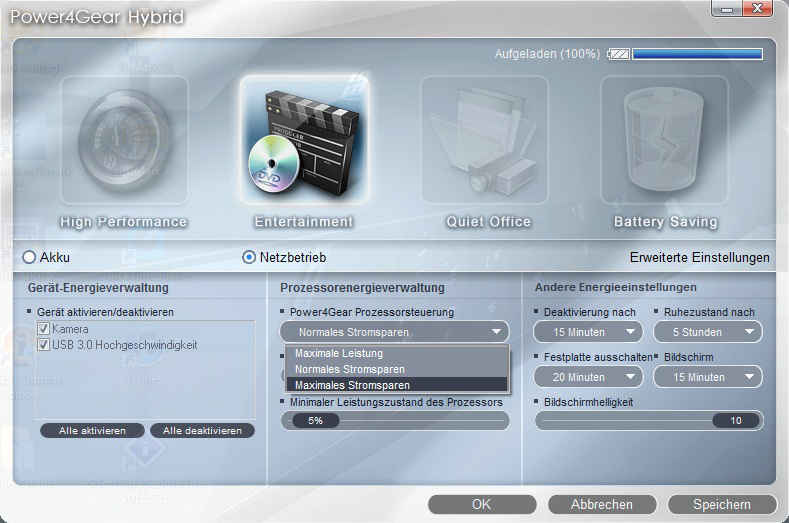Click the Gerät-Energieverwaltung heading
Screen dimensions: 789x523
pos(98,288)
